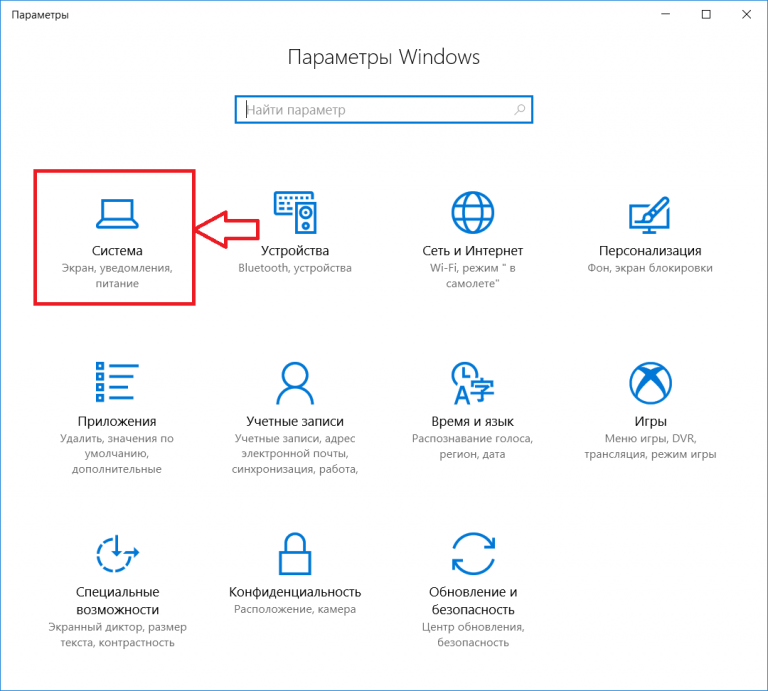Viewport: 768px width, 691px height.
Task: Open the Devices keyboard and speaker icon
Action: [x=295, y=212]
